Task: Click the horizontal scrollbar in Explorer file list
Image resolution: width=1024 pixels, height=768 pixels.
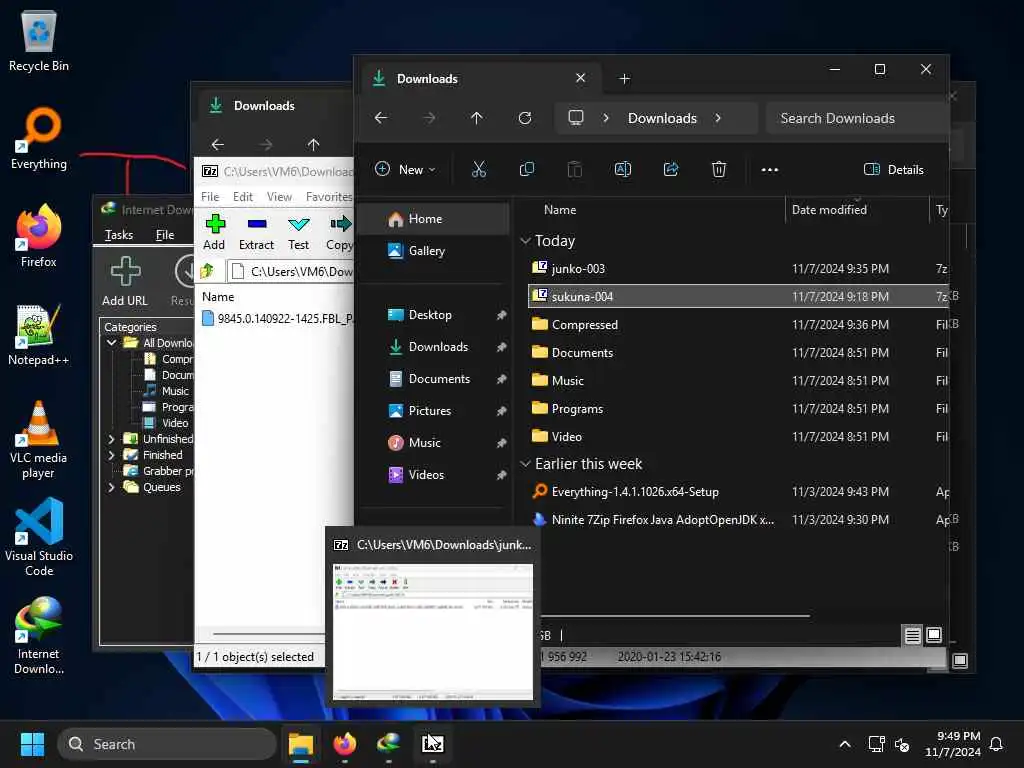Action: [x=675, y=615]
